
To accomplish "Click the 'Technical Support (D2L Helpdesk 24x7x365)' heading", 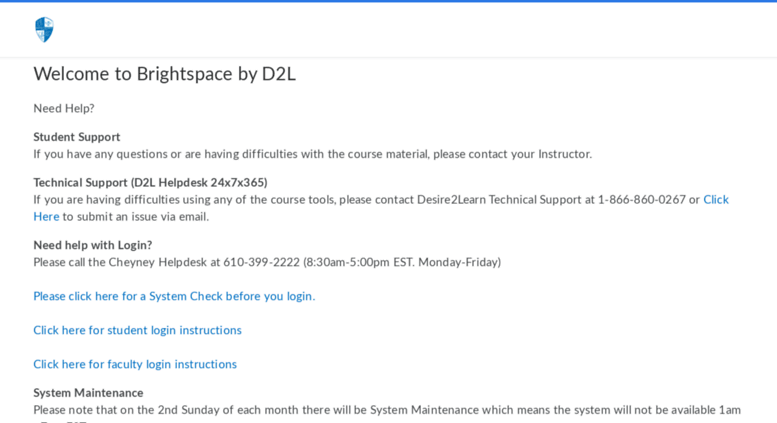I will click(x=150, y=183).
